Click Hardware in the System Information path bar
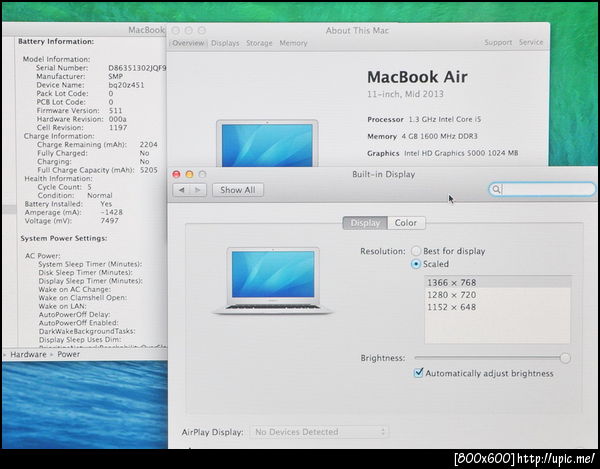The height and width of the screenshot is (469, 600). click(28, 355)
